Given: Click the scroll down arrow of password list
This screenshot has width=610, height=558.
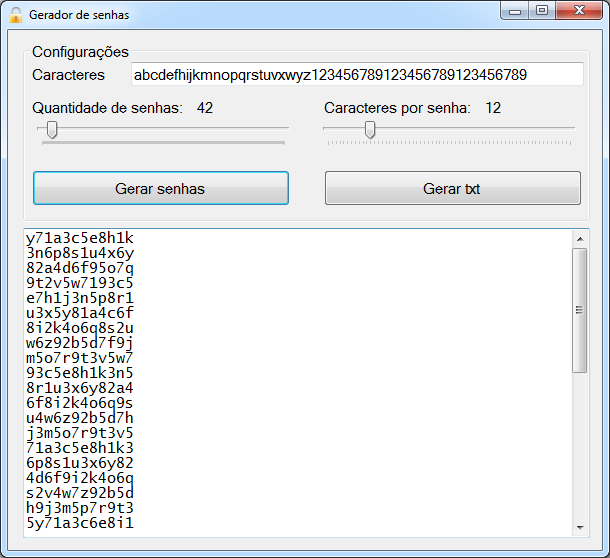Looking at the screenshot, I should (580, 528).
